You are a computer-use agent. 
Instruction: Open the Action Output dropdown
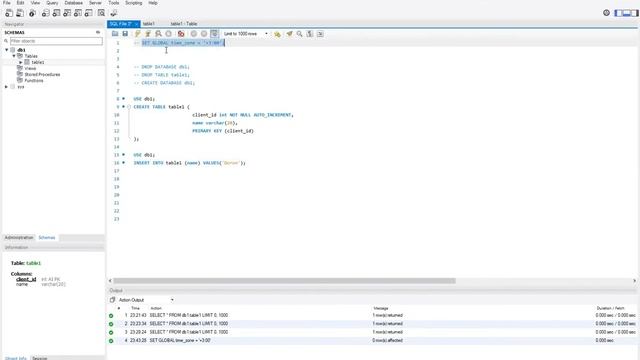[x=172, y=300]
